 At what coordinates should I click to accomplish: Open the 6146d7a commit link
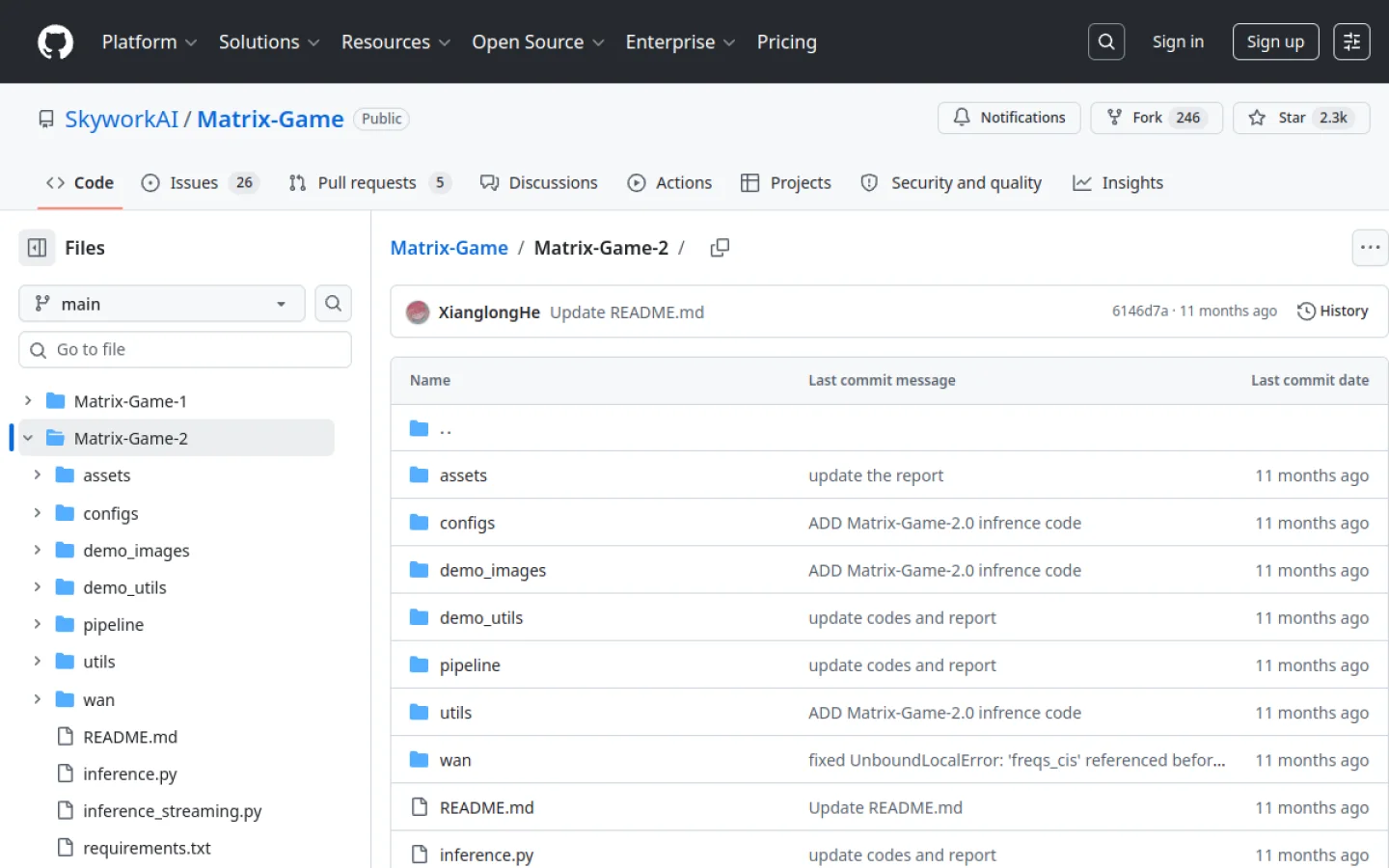(1140, 312)
